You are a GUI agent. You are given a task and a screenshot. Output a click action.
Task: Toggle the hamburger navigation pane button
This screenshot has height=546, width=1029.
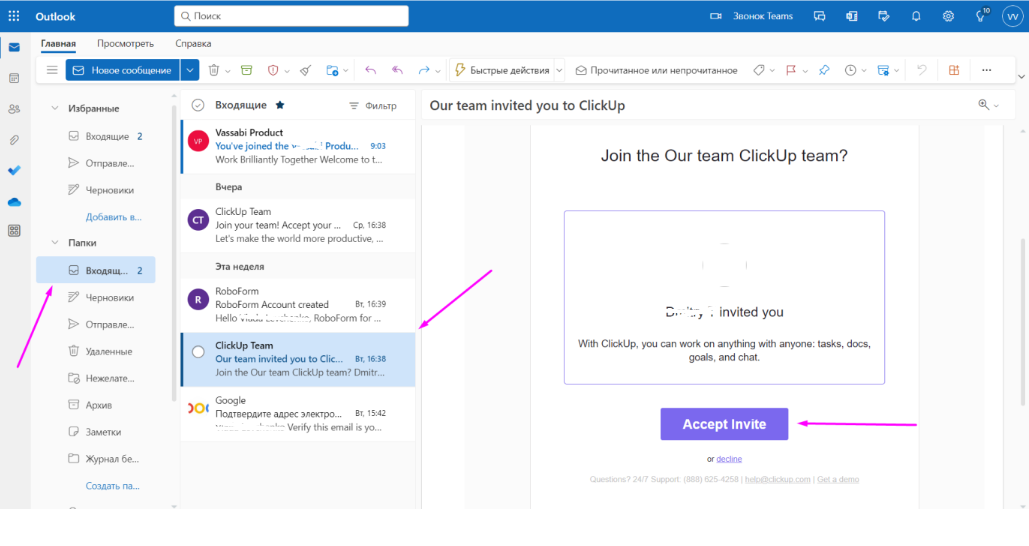point(52,70)
